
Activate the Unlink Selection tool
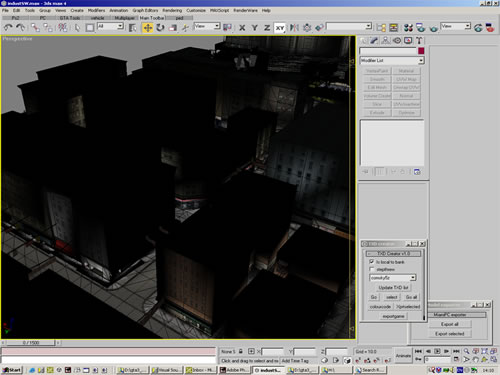tap(48, 27)
